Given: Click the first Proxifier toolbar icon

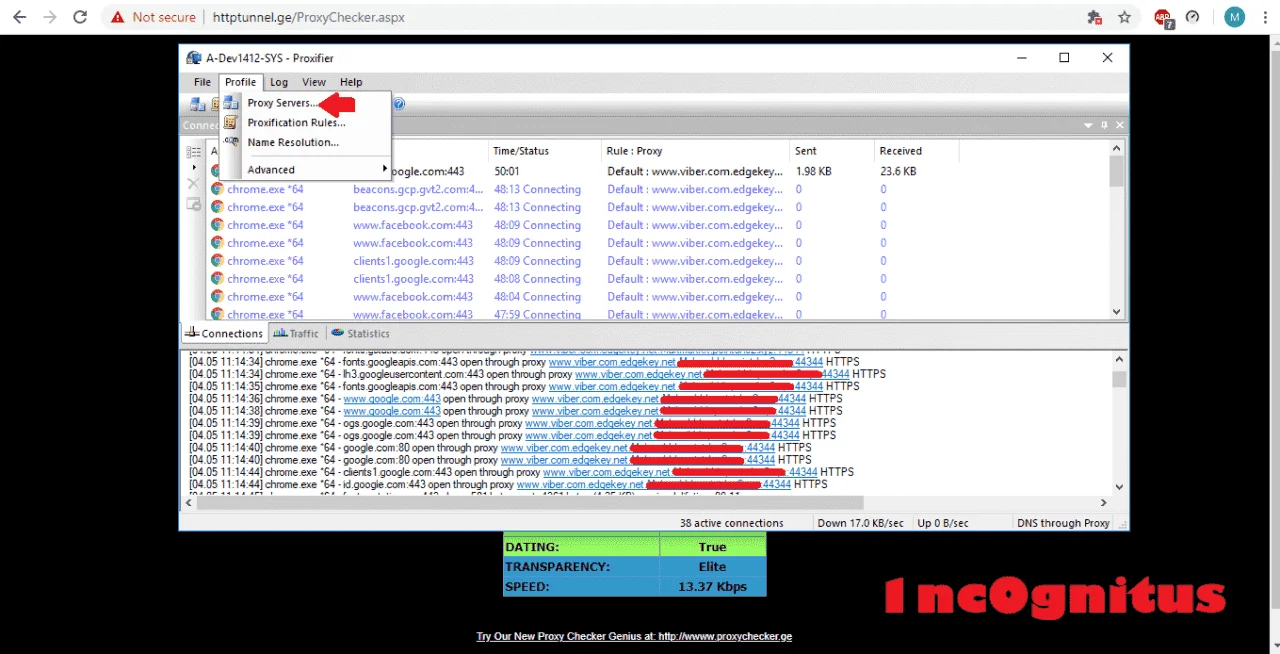Looking at the screenshot, I should (x=198, y=104).
